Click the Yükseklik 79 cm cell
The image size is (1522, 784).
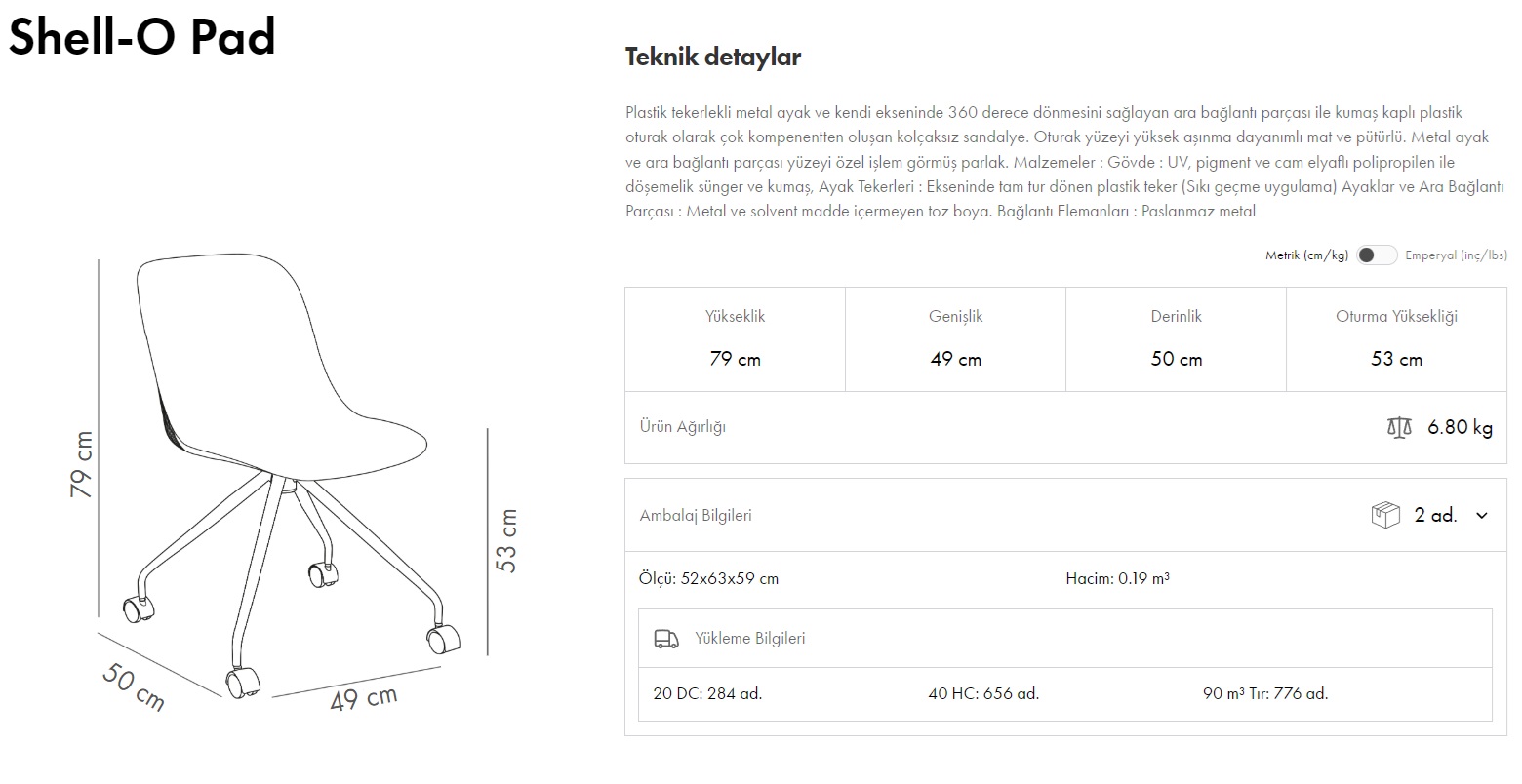735,339
